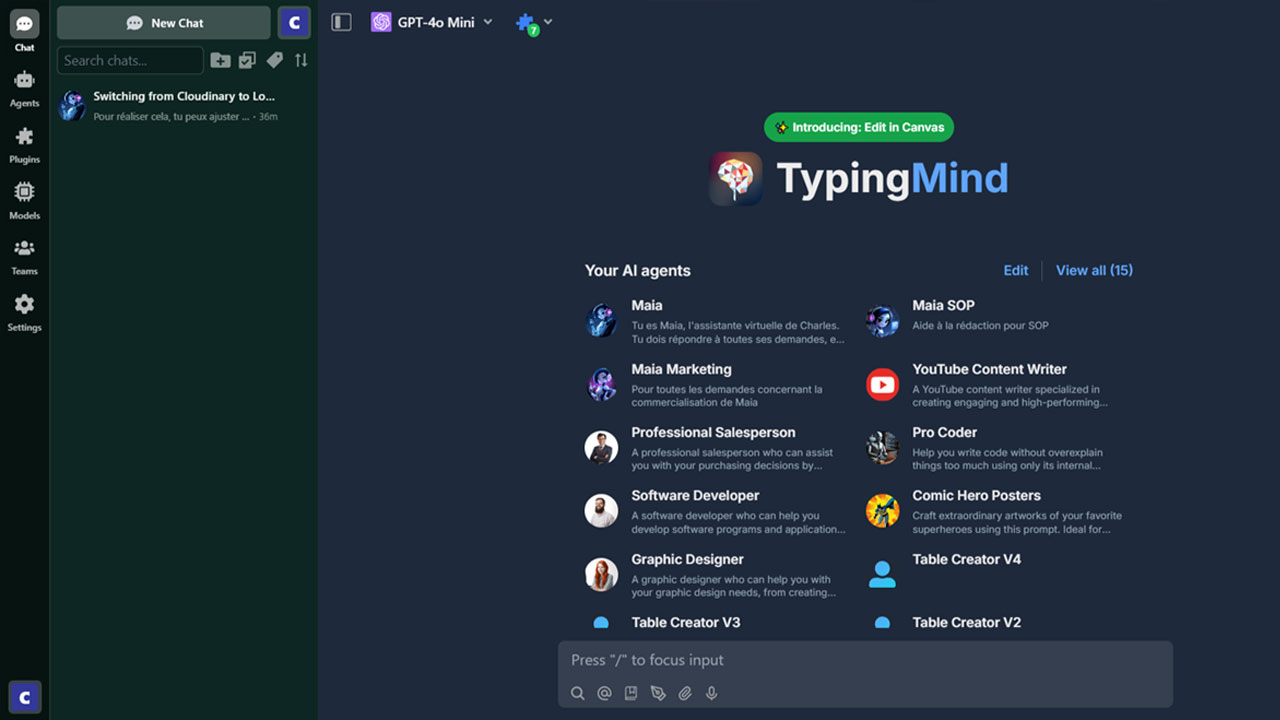The width and height of the screenshot is (1280, 720).
Task: Click View all (15) agents link
Action: coord(1094,270)
